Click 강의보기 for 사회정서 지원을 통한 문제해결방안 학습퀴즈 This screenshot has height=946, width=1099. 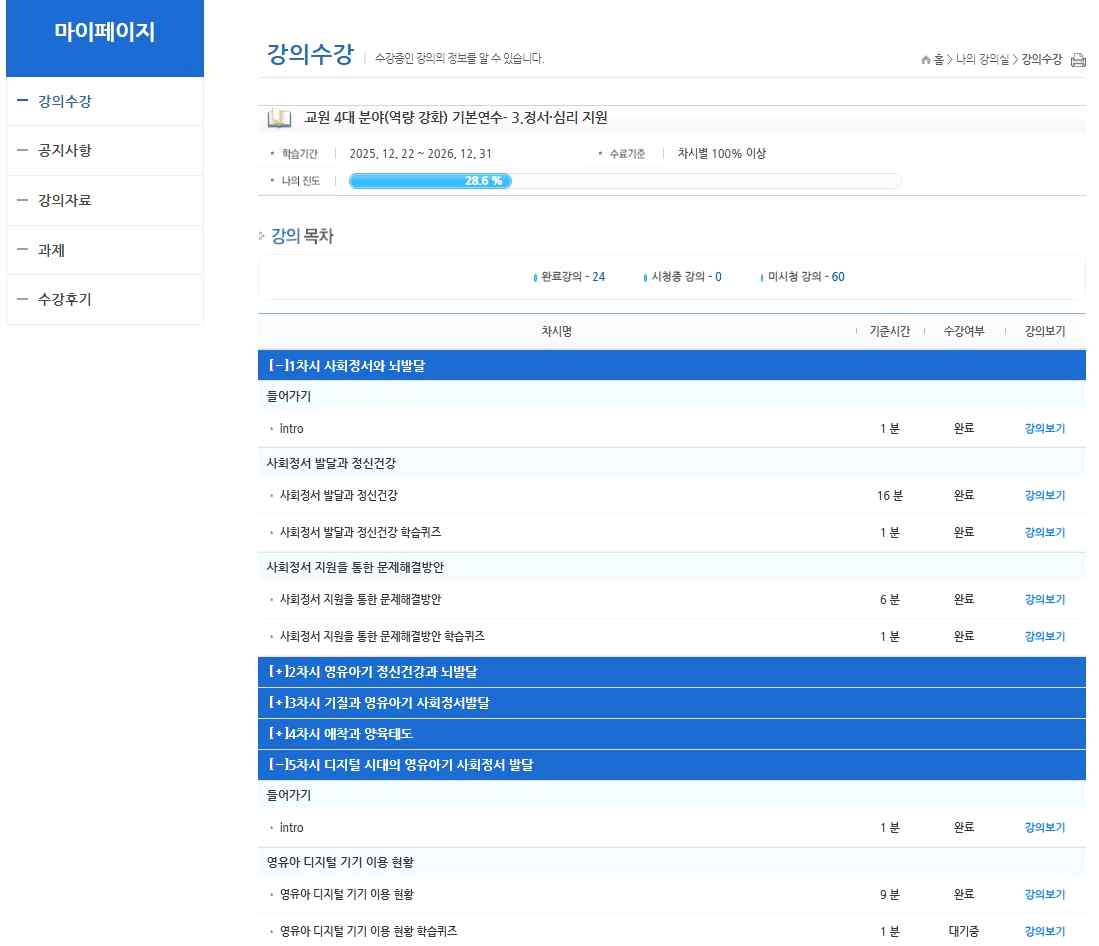1044,637
